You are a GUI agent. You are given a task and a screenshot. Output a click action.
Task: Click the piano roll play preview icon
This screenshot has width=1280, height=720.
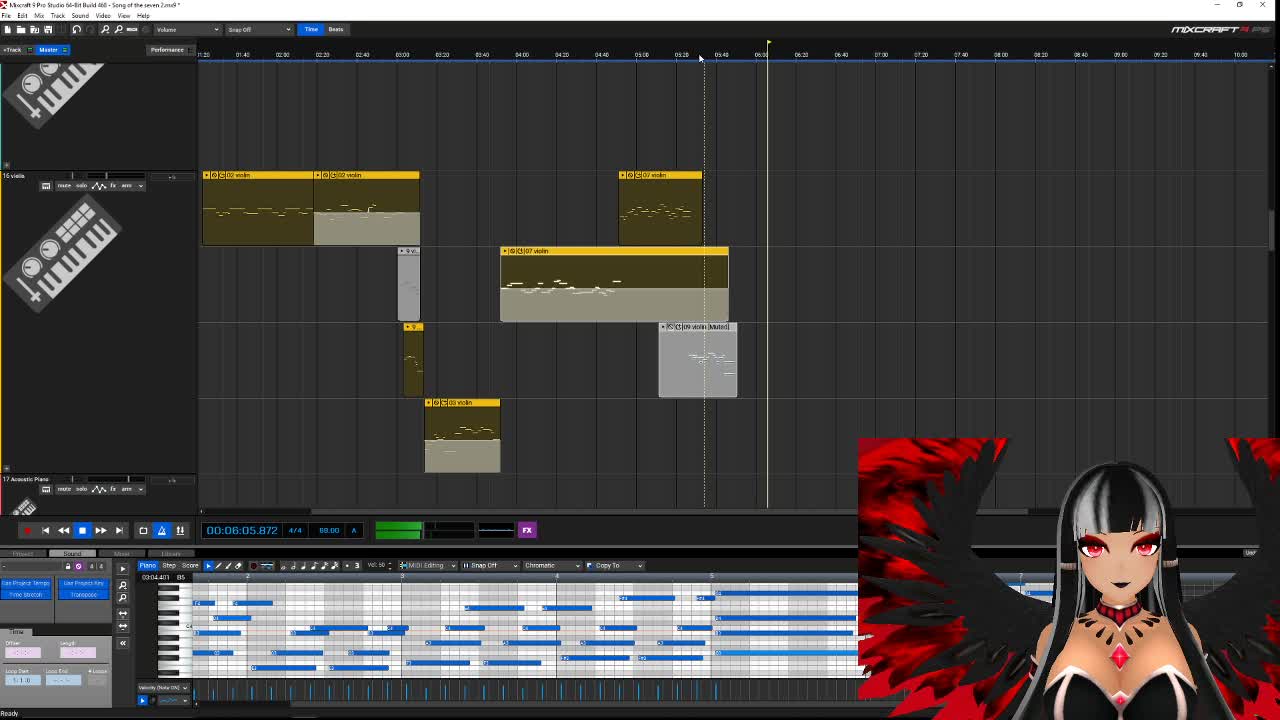click(123, 569)
